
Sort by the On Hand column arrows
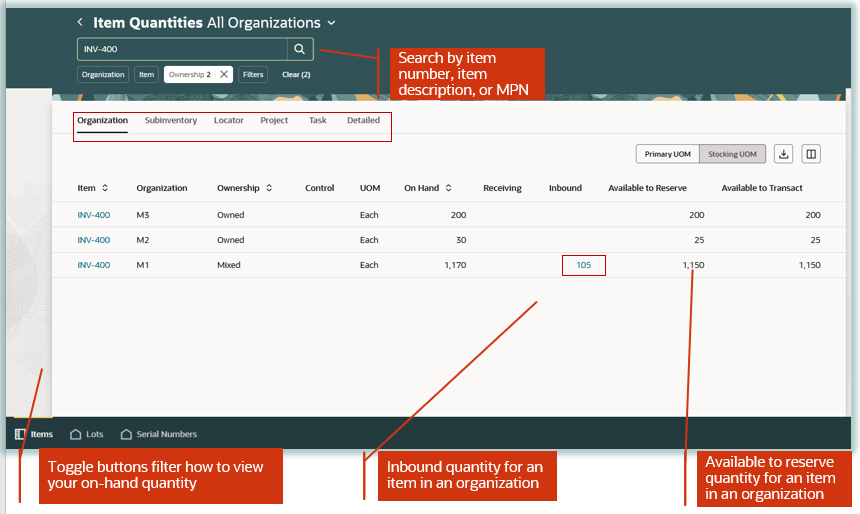[x=448, y=188]
